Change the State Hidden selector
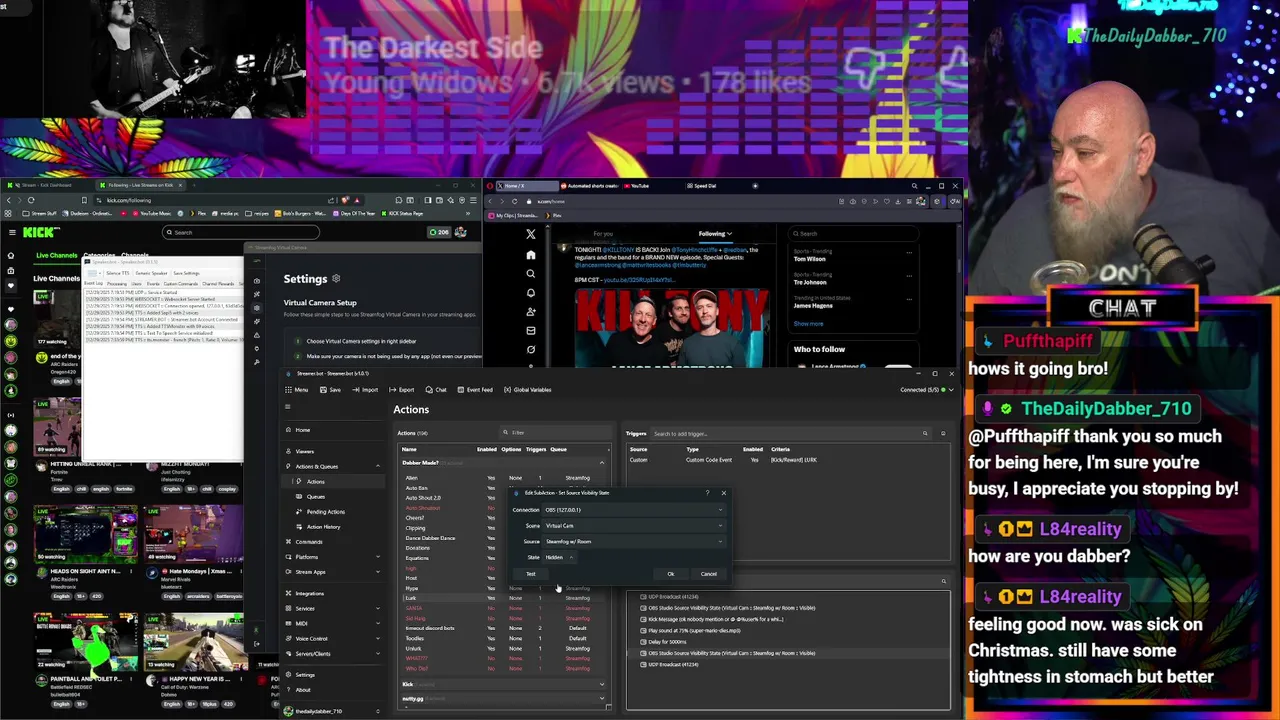 tap(558, 557)
